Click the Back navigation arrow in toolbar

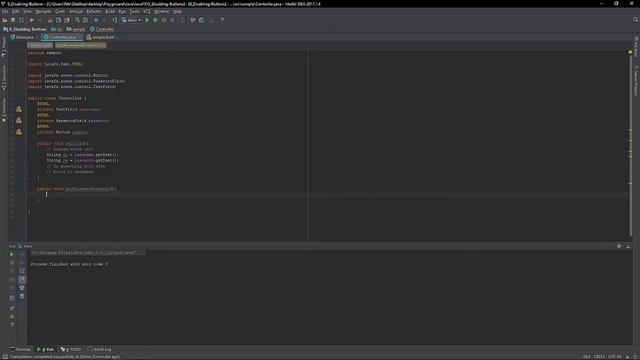pos(96,20)
